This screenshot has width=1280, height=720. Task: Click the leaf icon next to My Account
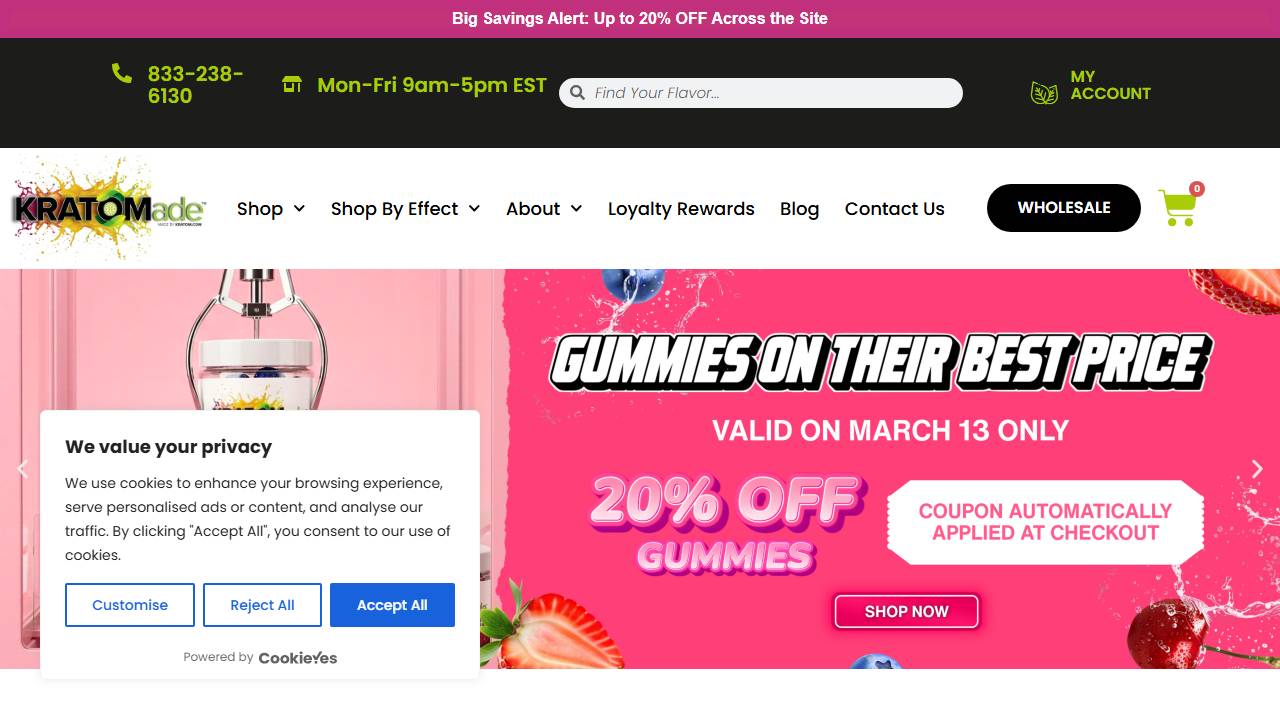(1044, 93)
